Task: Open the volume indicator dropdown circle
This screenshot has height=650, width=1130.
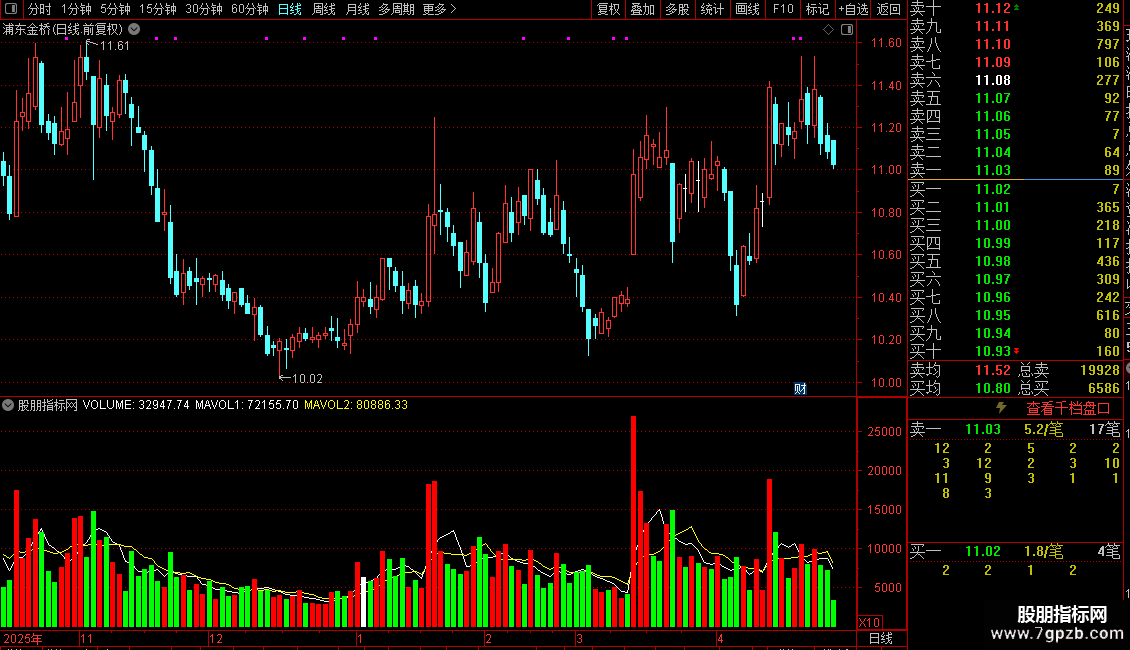Action: pos(8,405)
